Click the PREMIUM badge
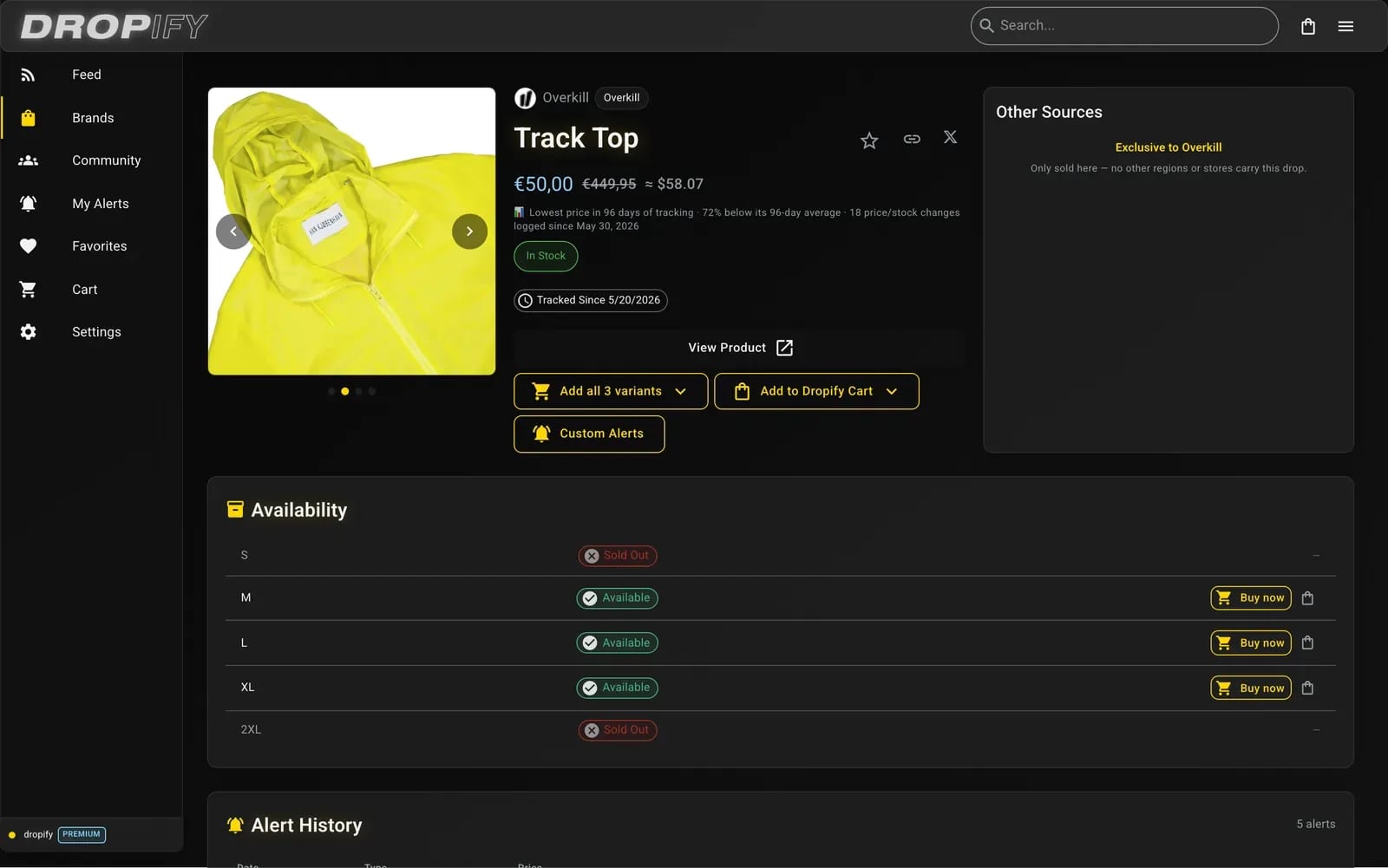 tap(82, 834)
